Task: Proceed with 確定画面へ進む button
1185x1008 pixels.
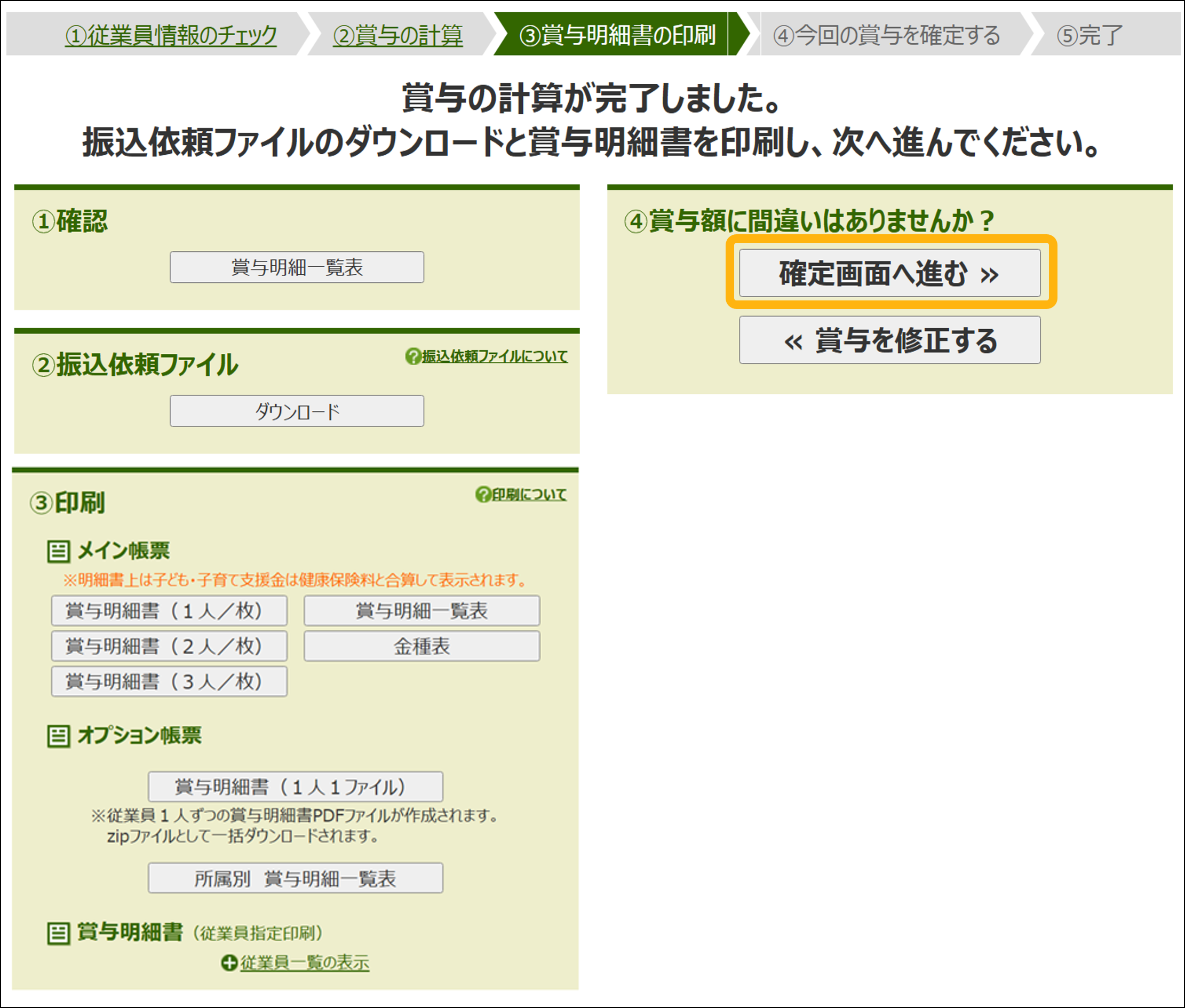Action: (x=889, y=273)
